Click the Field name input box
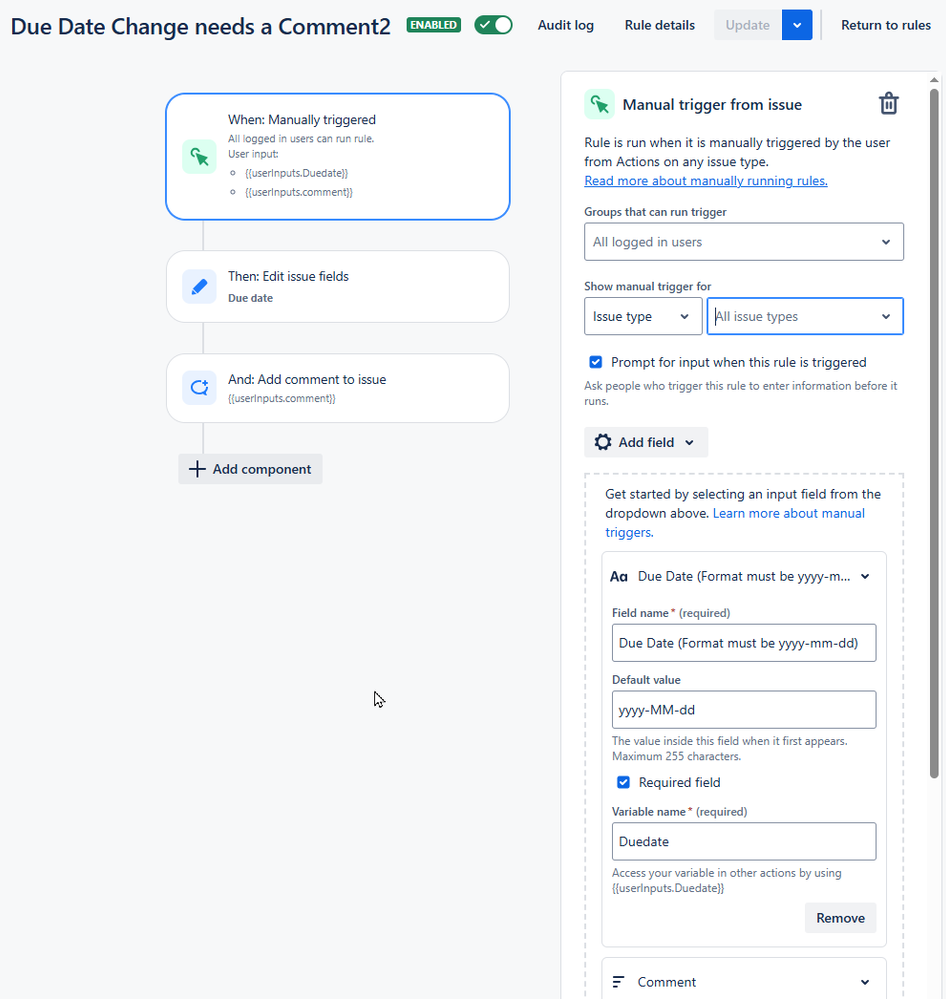 coord(743,643)
